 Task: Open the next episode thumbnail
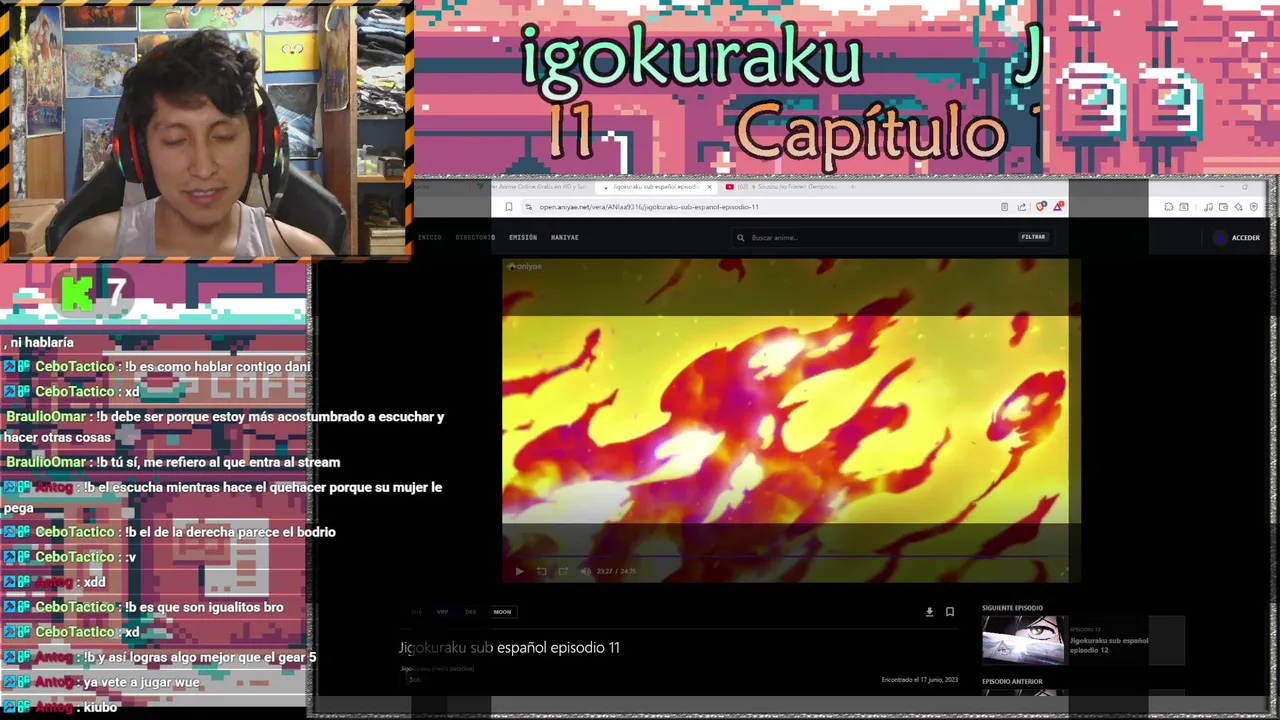pos(1023,640)
